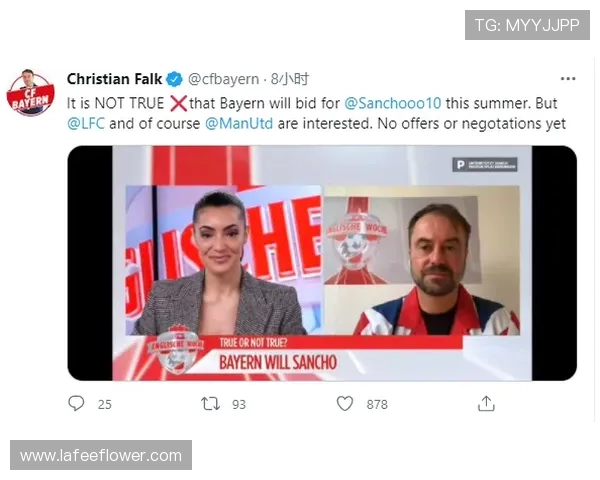Open the CF Bayern profile avatar
This screenshot has height=480, width=600.
click(x=31, y=92)
